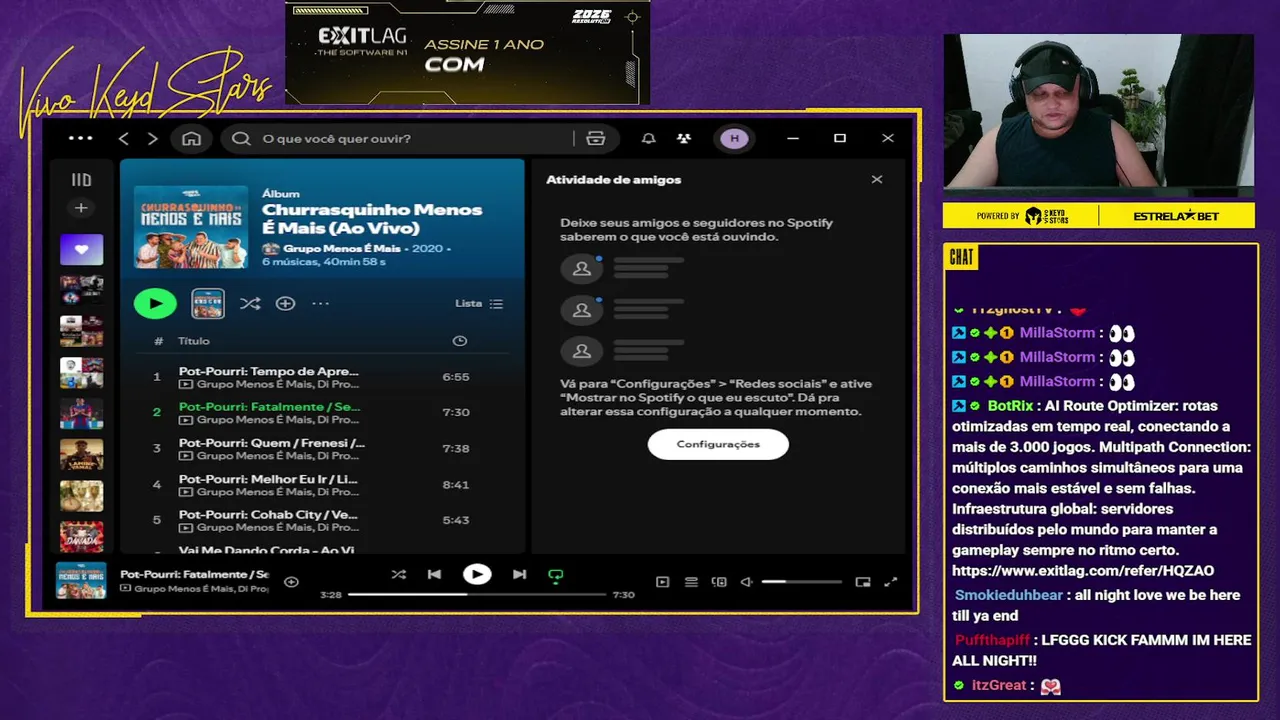Click the Título column header
1280x720 pixels.
(x=194, y=341)
